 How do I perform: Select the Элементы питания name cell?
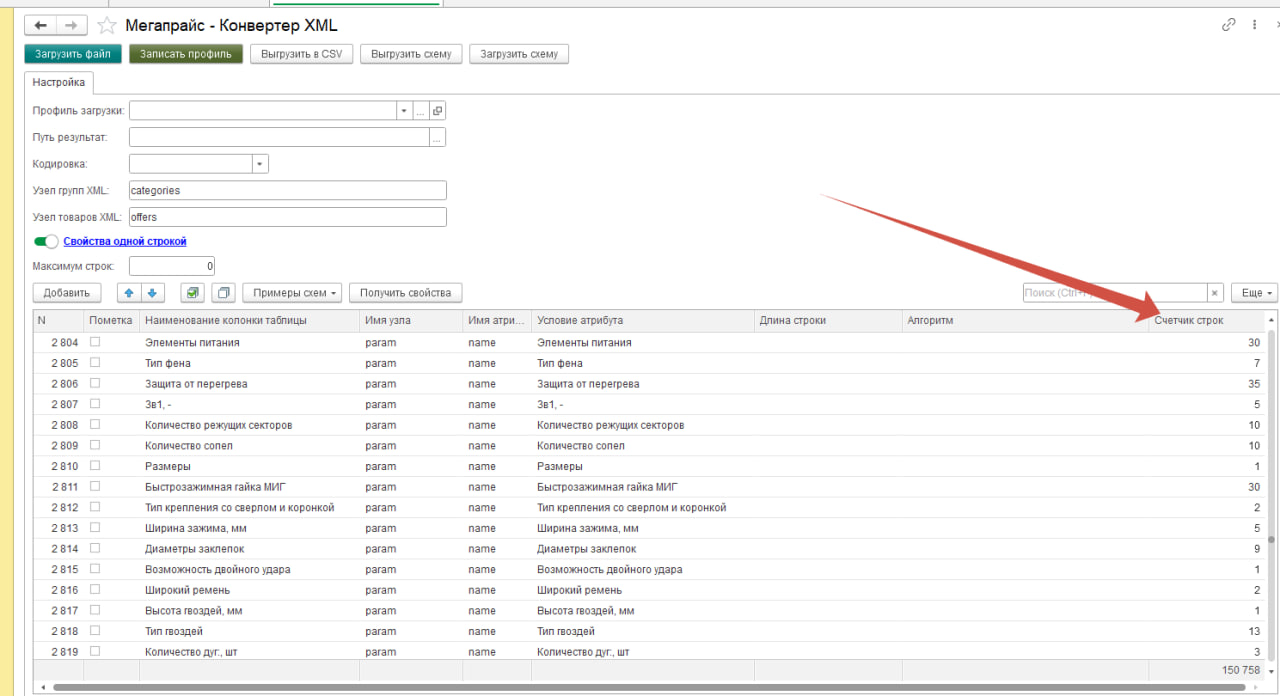(x=249, y=342)
